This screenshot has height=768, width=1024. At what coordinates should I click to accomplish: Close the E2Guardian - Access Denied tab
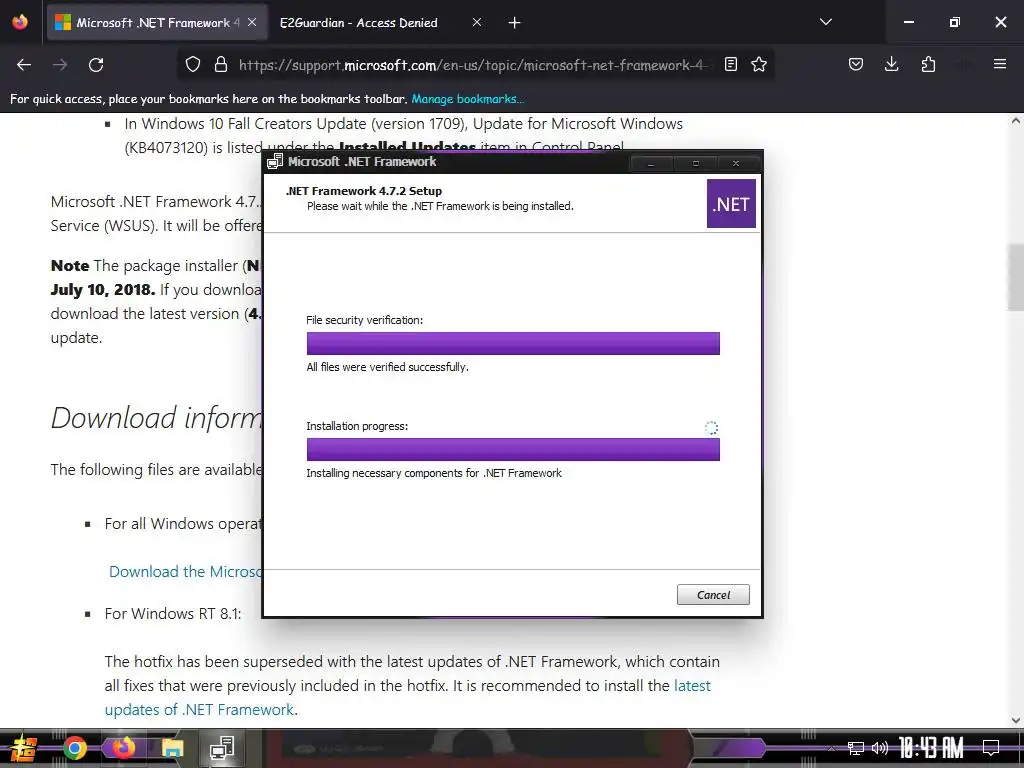[x=477, y=23]
